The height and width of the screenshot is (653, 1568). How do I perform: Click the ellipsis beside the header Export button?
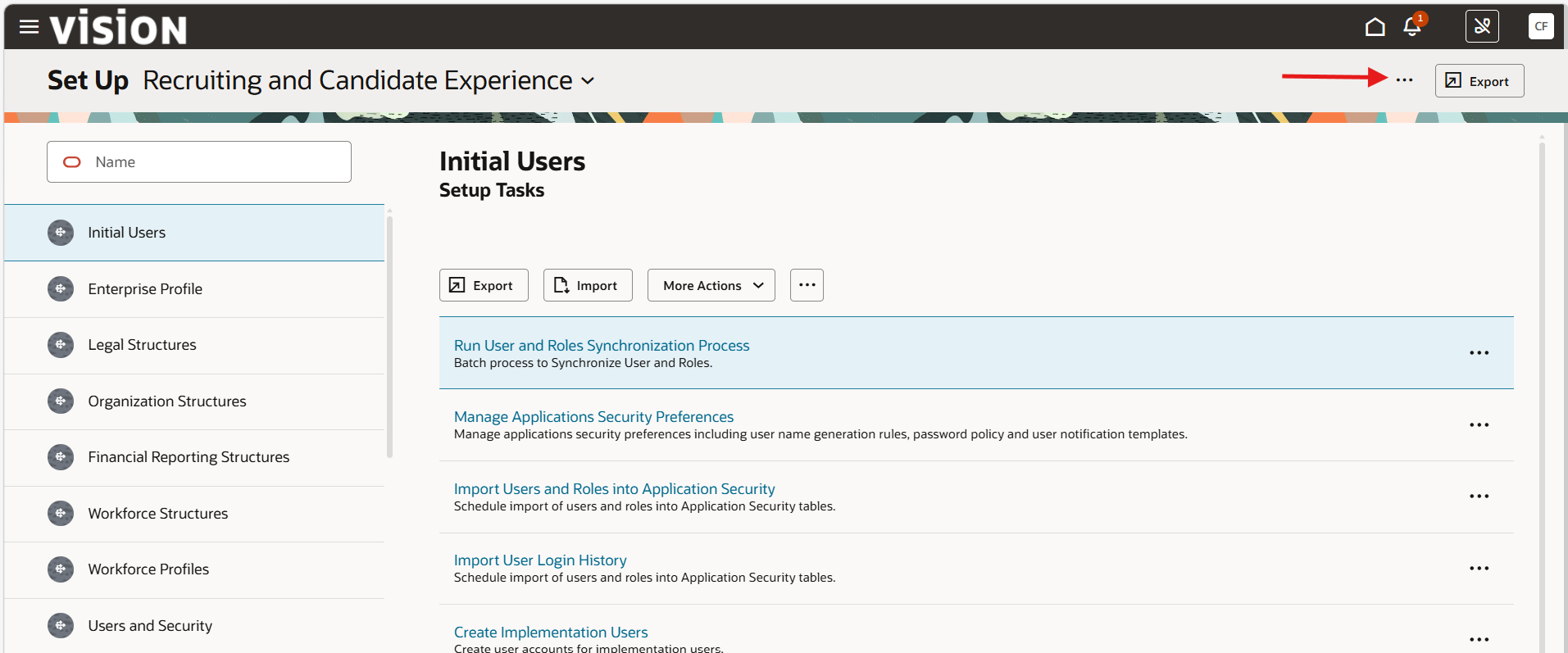click(1404, 80)
